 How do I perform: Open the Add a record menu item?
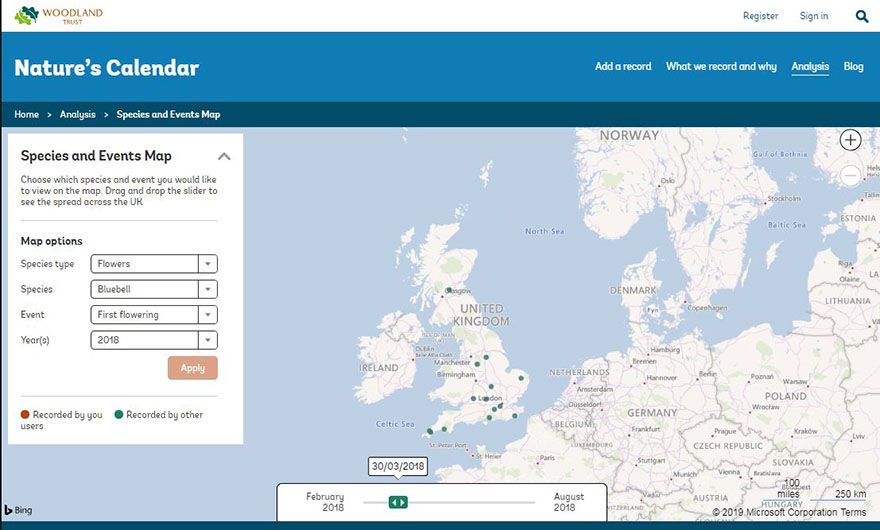[623, 67]
